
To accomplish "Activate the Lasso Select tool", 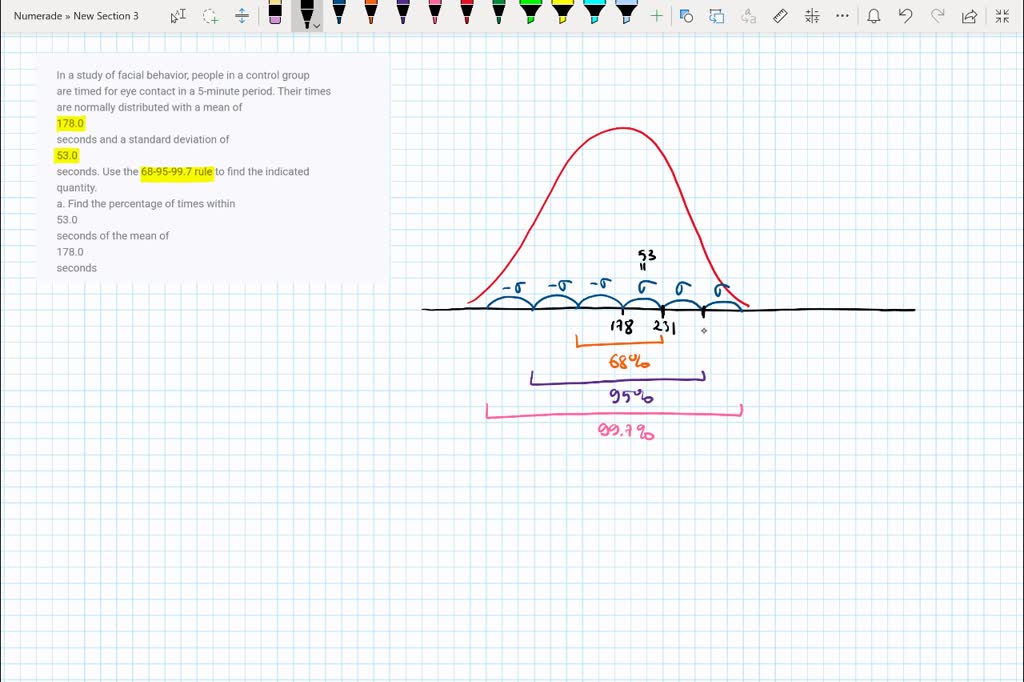I will click(x=210, y=16).
